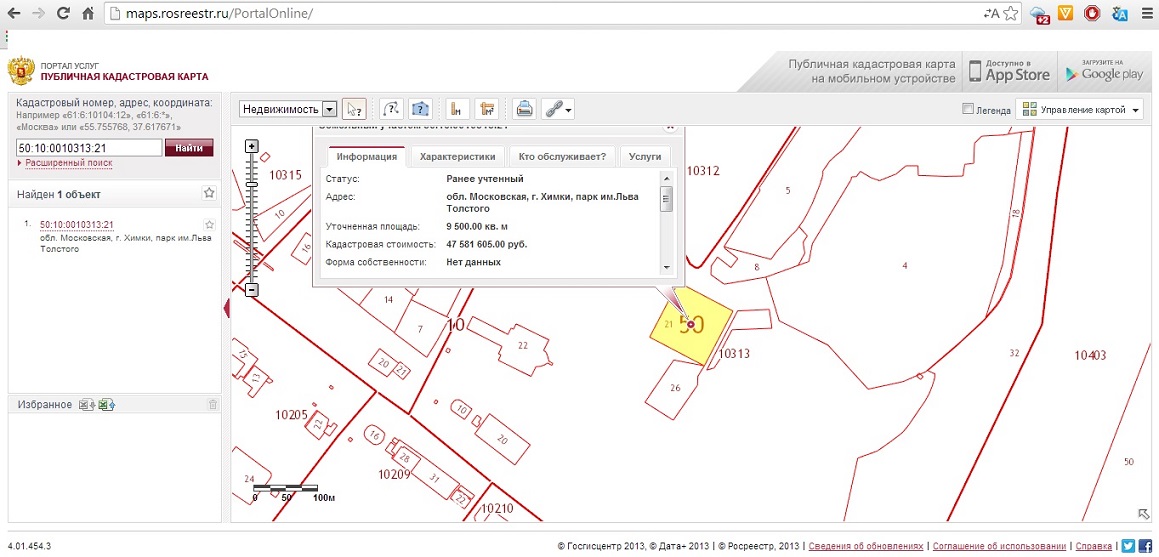Open Управление картой map control menu
Screen dimensions: 1159x557
tap(1079, 110)
